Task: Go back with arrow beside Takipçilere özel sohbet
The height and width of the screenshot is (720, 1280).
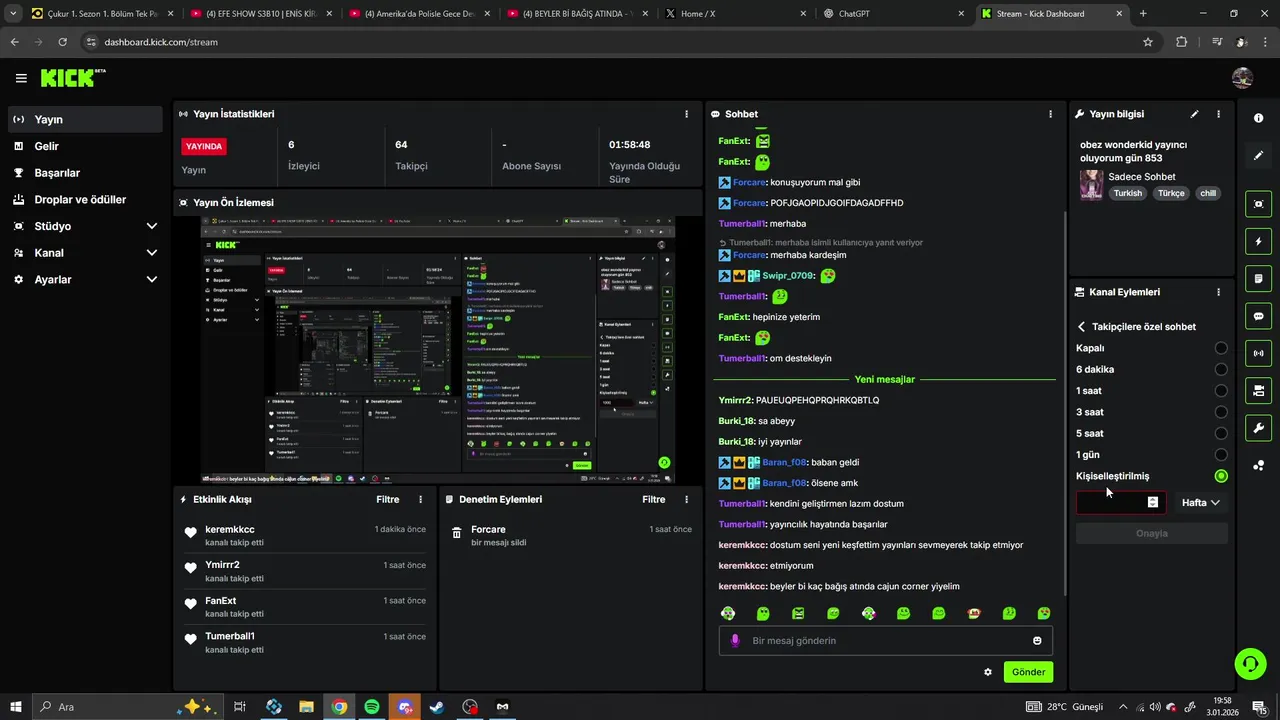Action: tap(1081, 327)
